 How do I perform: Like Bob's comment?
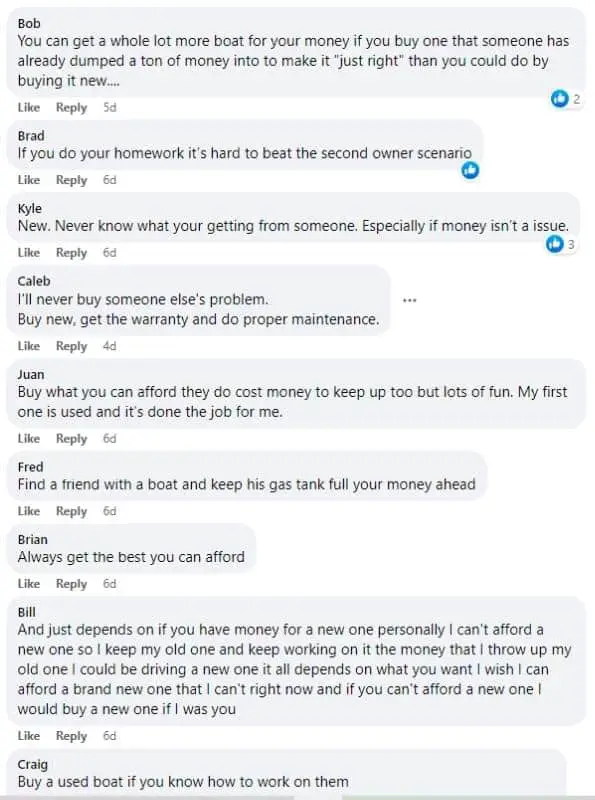[29, 108]
